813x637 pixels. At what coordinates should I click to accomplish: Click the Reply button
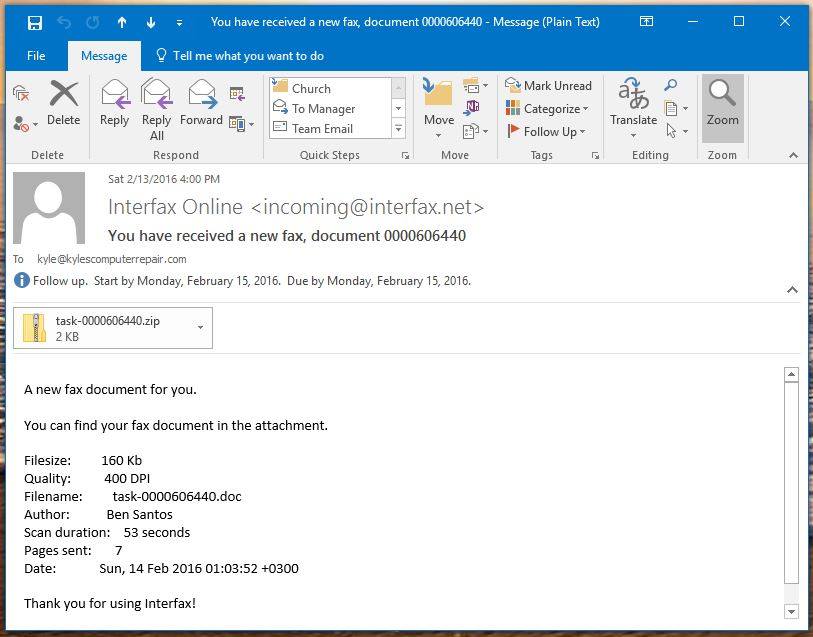[x=114, y=105]
